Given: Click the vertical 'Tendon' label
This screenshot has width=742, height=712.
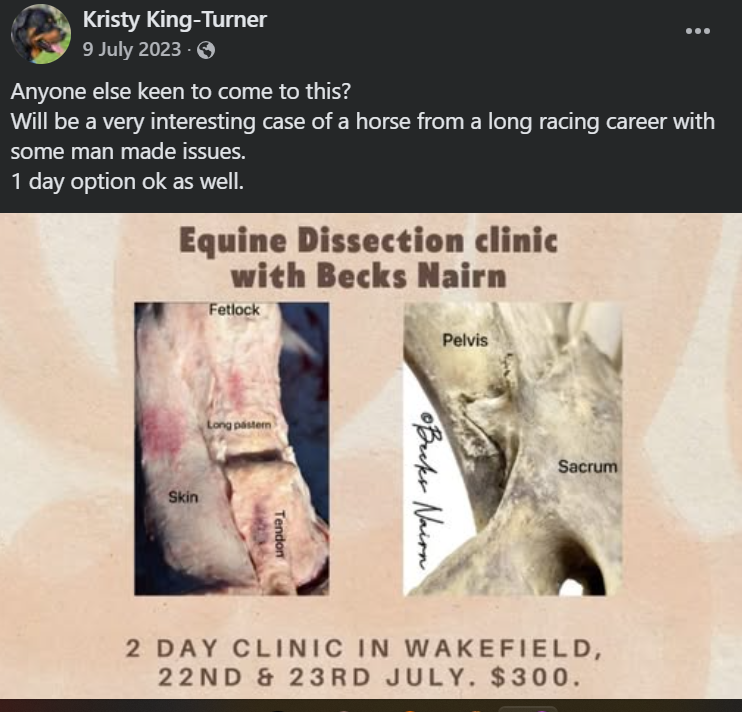Looking at the screenshot, I should pos(279,534).
